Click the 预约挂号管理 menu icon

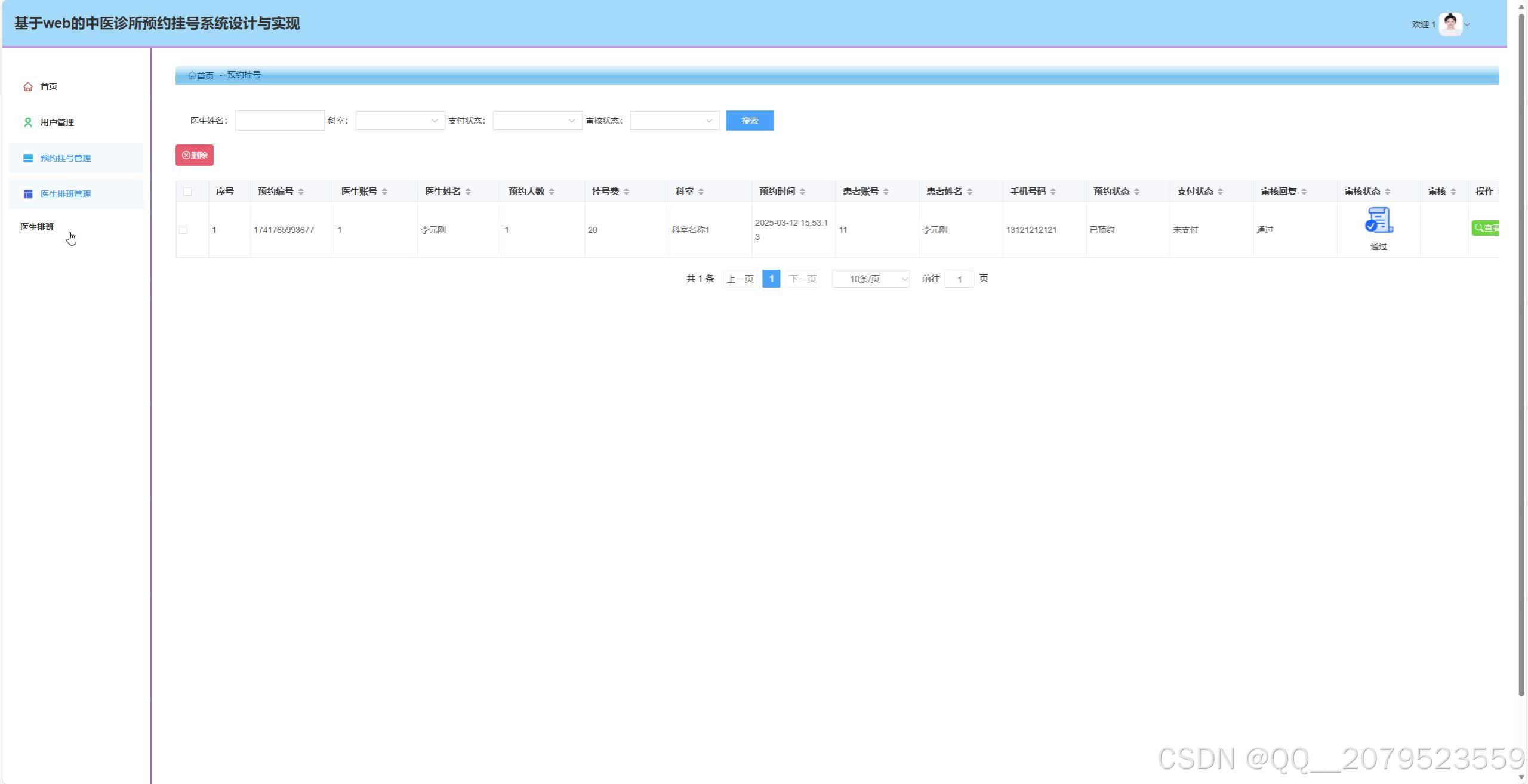(x=27, y=158)
